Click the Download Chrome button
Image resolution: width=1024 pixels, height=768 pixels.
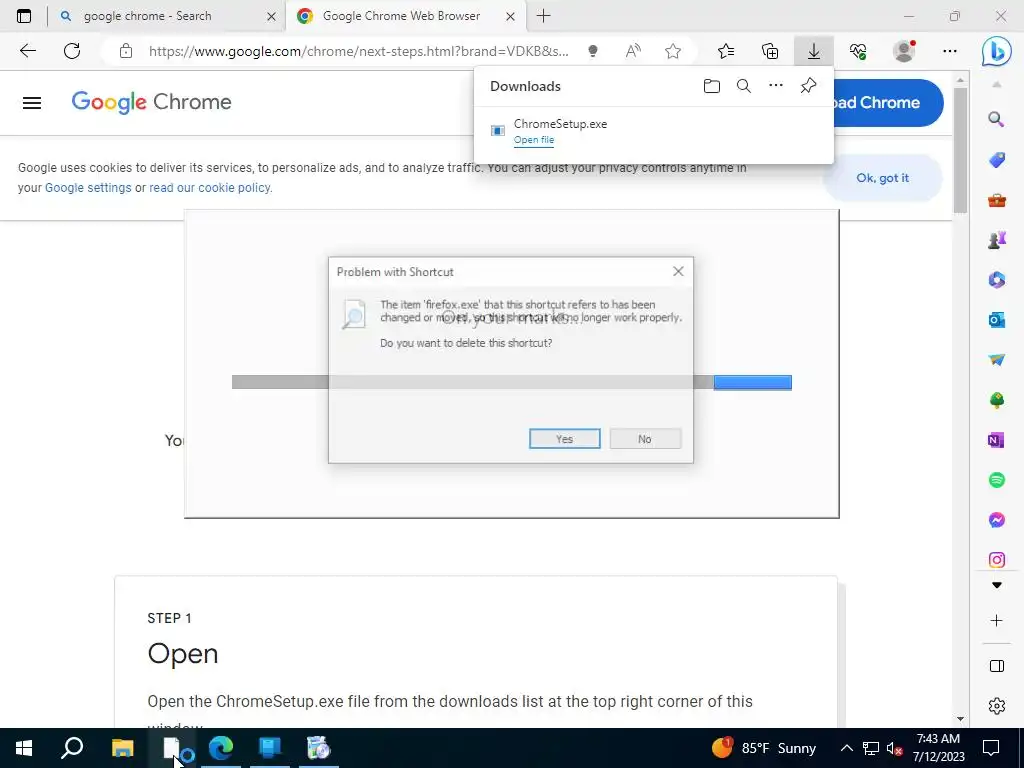(x=888, y=103)
